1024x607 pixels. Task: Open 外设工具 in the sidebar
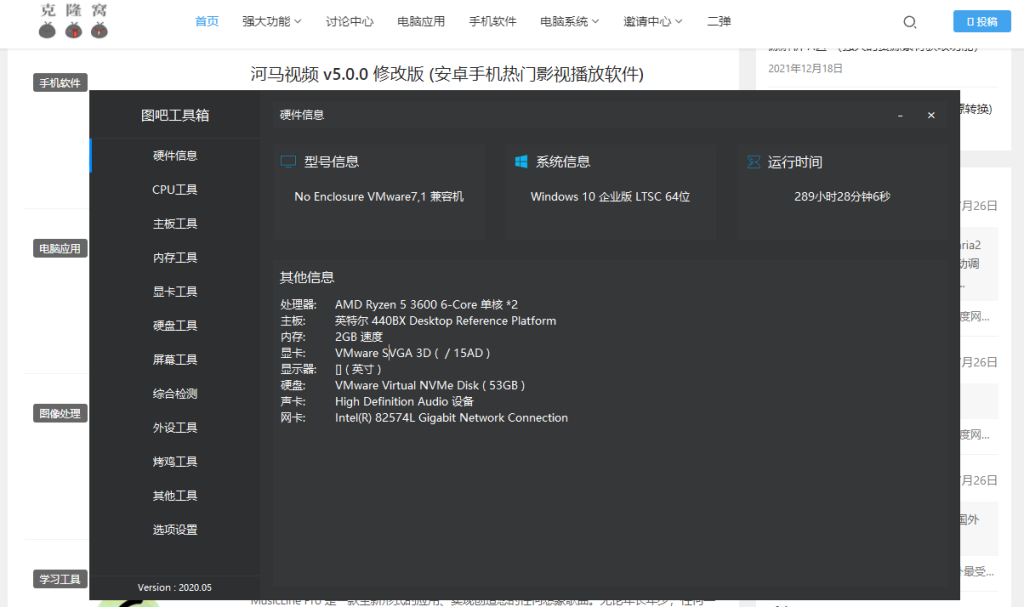point(175,427)
